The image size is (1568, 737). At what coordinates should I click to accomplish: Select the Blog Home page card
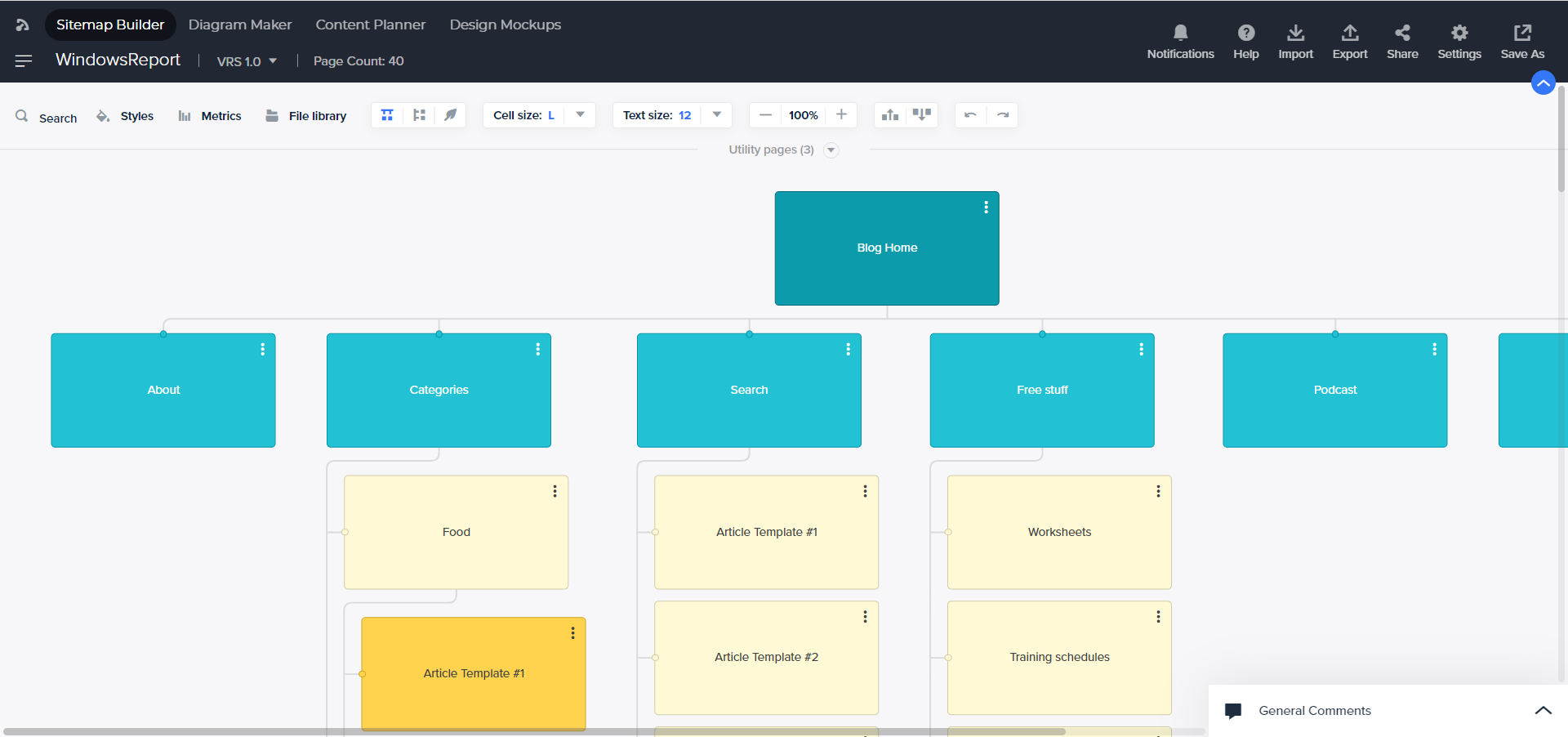click(887, 248)
